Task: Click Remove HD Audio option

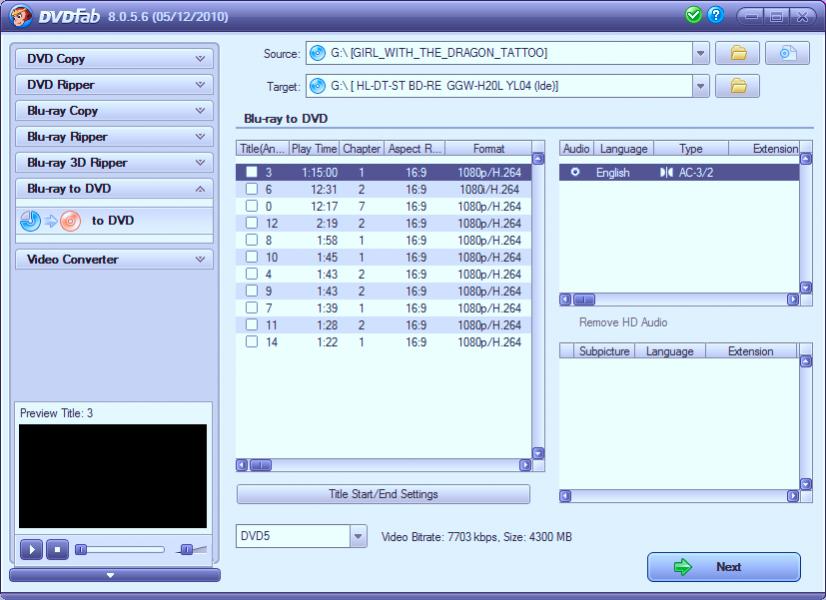Action: click(x=623, y=322)
